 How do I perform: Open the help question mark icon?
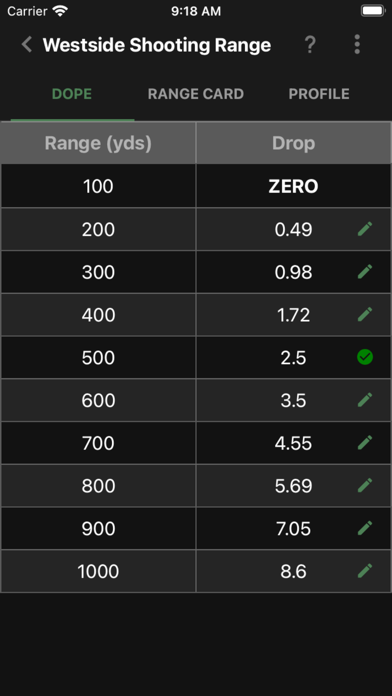[x=310, y=45]
